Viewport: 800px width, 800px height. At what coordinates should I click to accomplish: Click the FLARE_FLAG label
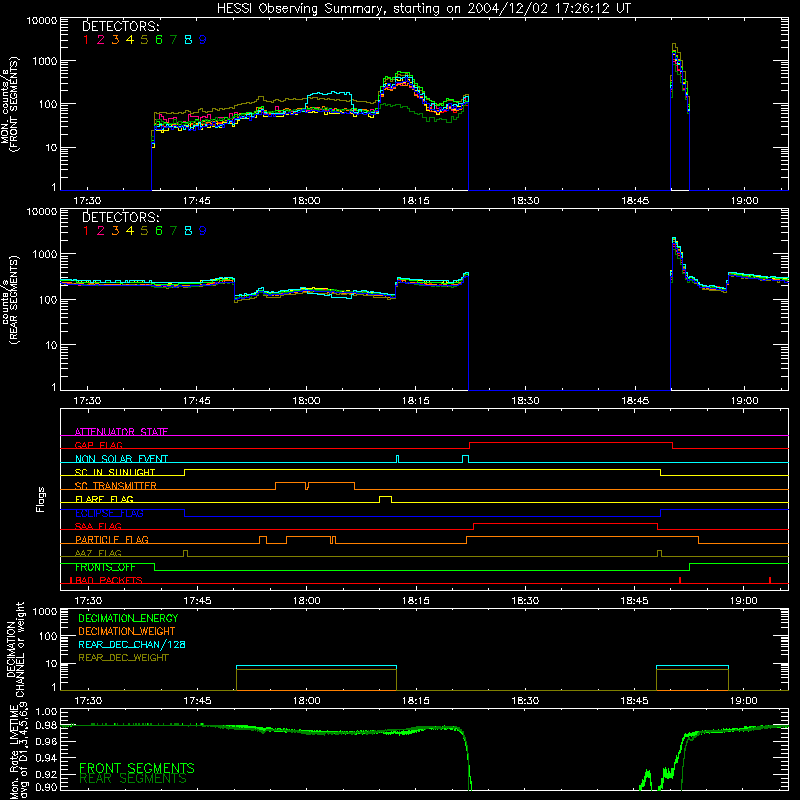104,499
